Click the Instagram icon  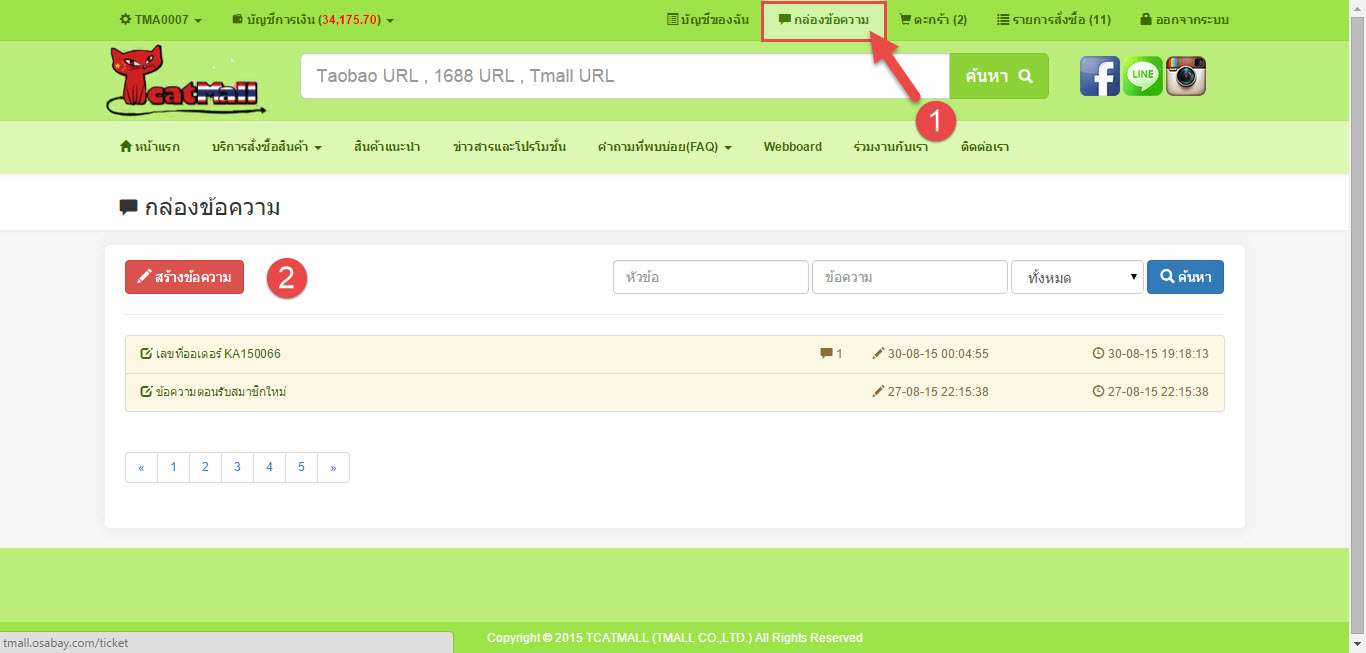coord(1186,76)
